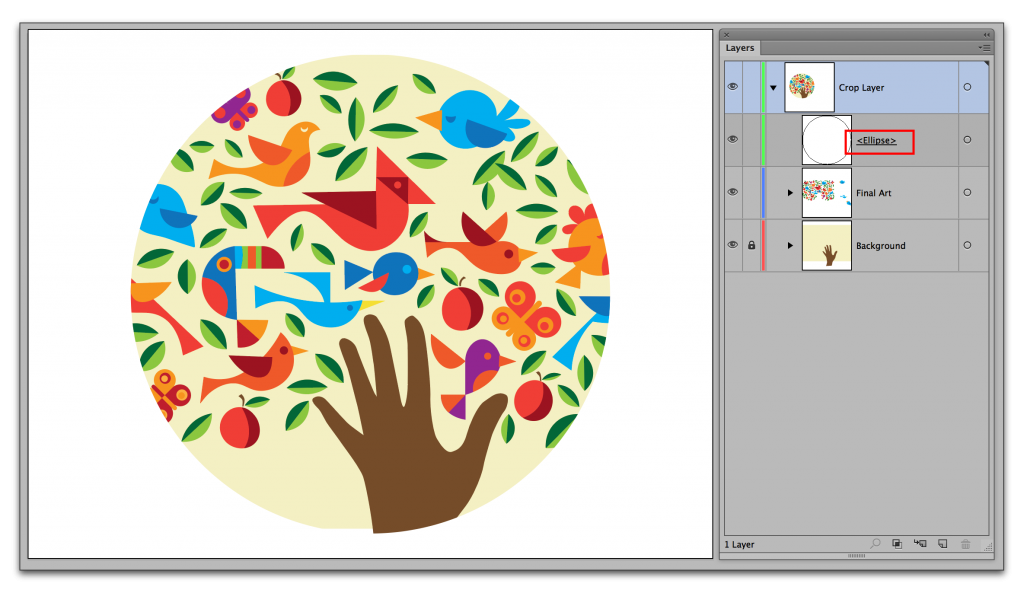Click the Delete Selection trash icon
The image size is (1024, 593).
pos(965,544)
